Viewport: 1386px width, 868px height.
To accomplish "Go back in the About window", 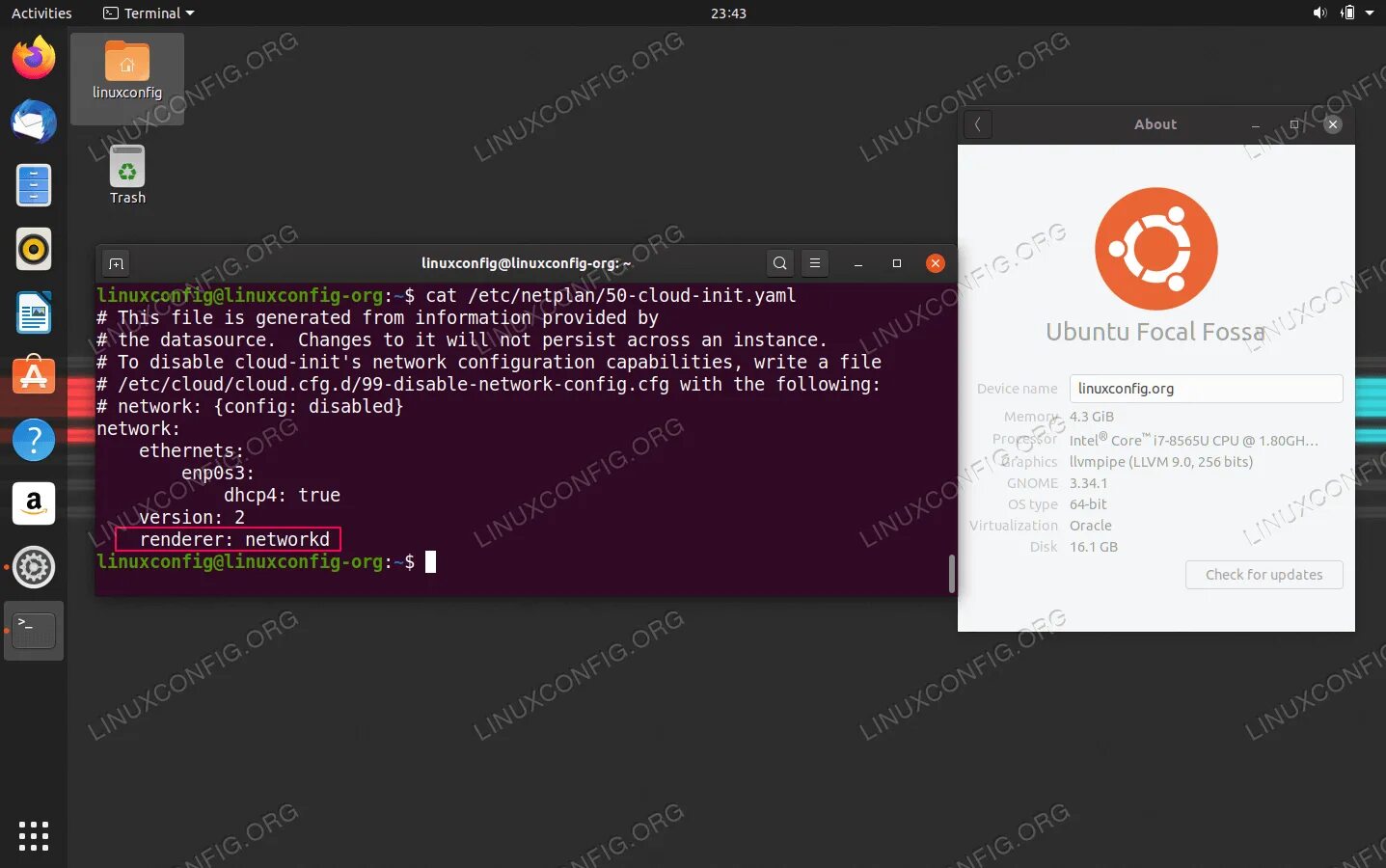I will click(978, 124).
